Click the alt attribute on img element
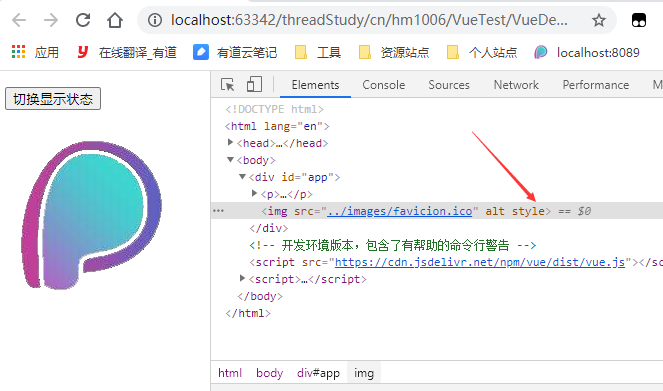The image size is (663, 391). coord(495,211)
